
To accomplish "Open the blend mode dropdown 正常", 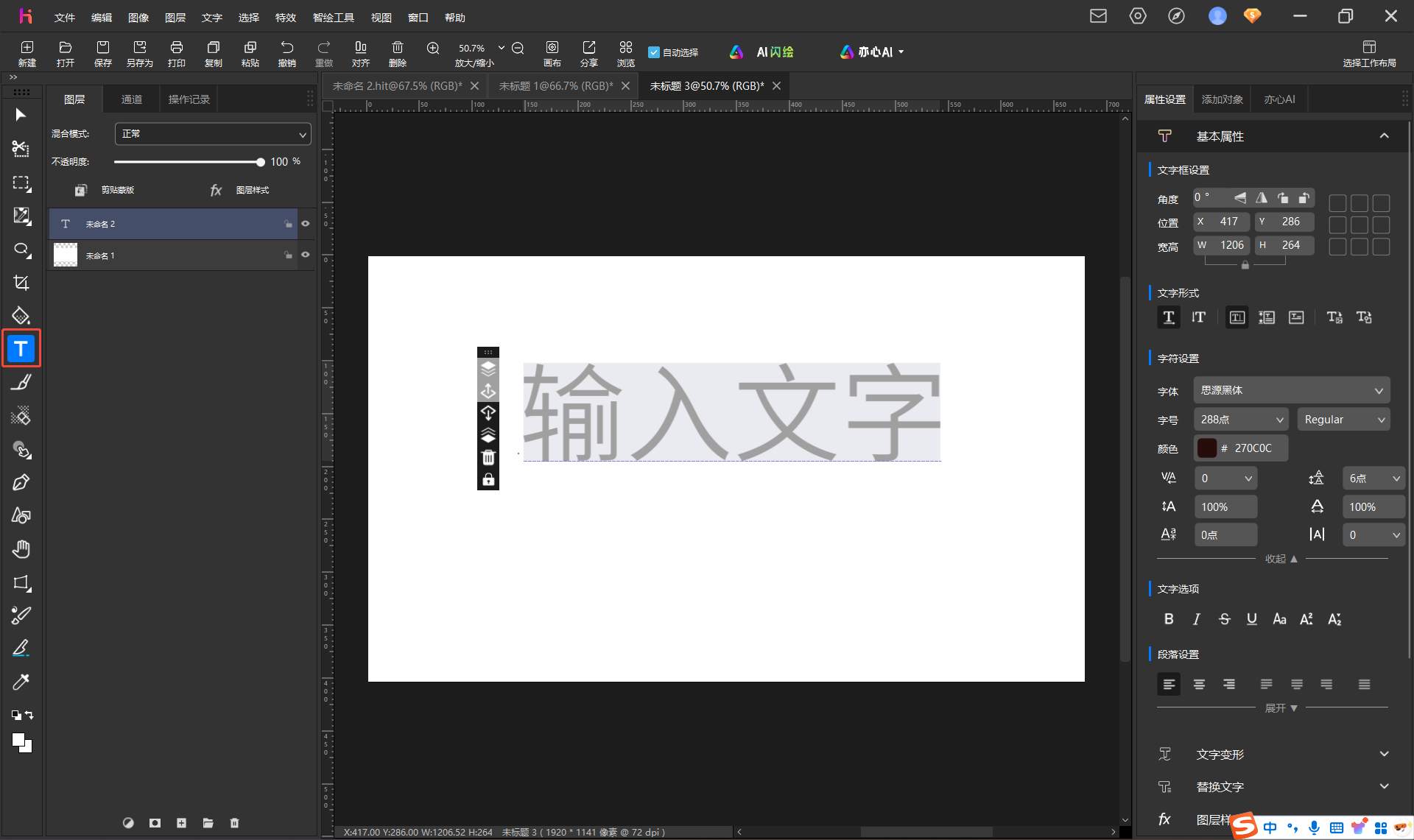I will pyautogui.click(x=213, y=134).
